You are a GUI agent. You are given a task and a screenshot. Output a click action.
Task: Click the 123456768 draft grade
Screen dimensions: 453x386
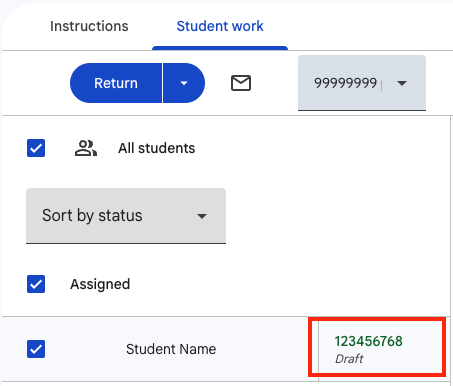[369, 341]
